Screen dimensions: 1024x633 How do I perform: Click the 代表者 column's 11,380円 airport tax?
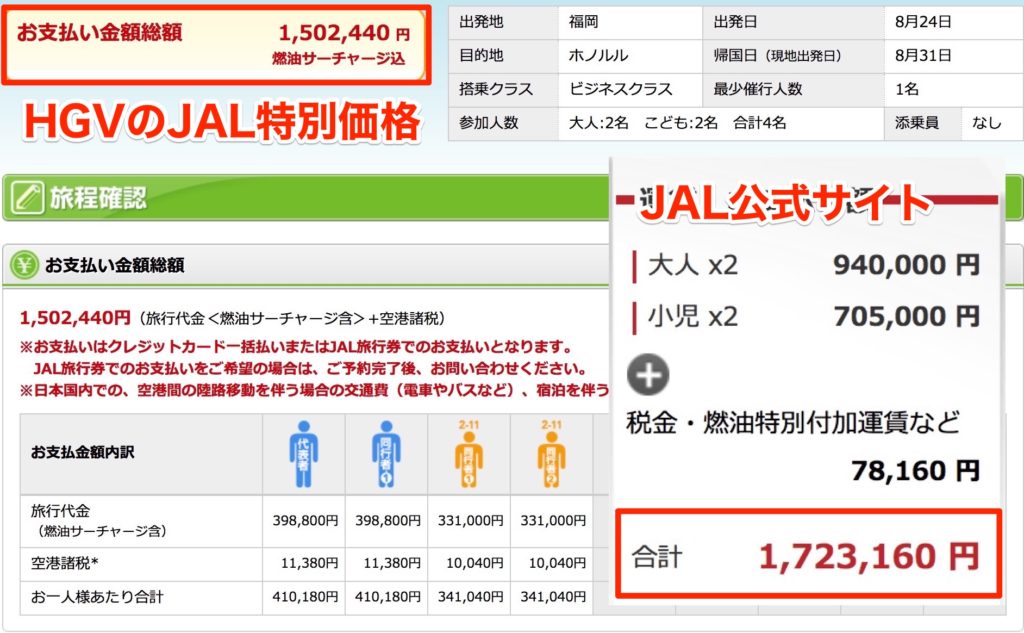tap(309, 563)
